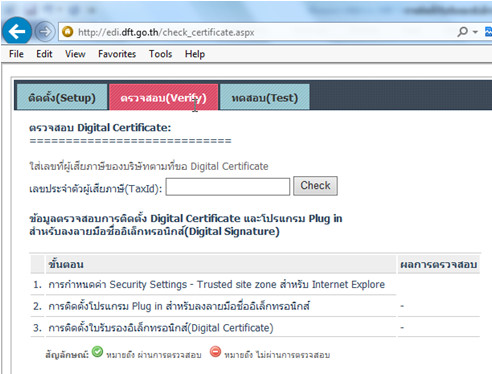Click the ขั้นตอน column header
Viewport: 492px width, 374px height.
pos(221,265)
